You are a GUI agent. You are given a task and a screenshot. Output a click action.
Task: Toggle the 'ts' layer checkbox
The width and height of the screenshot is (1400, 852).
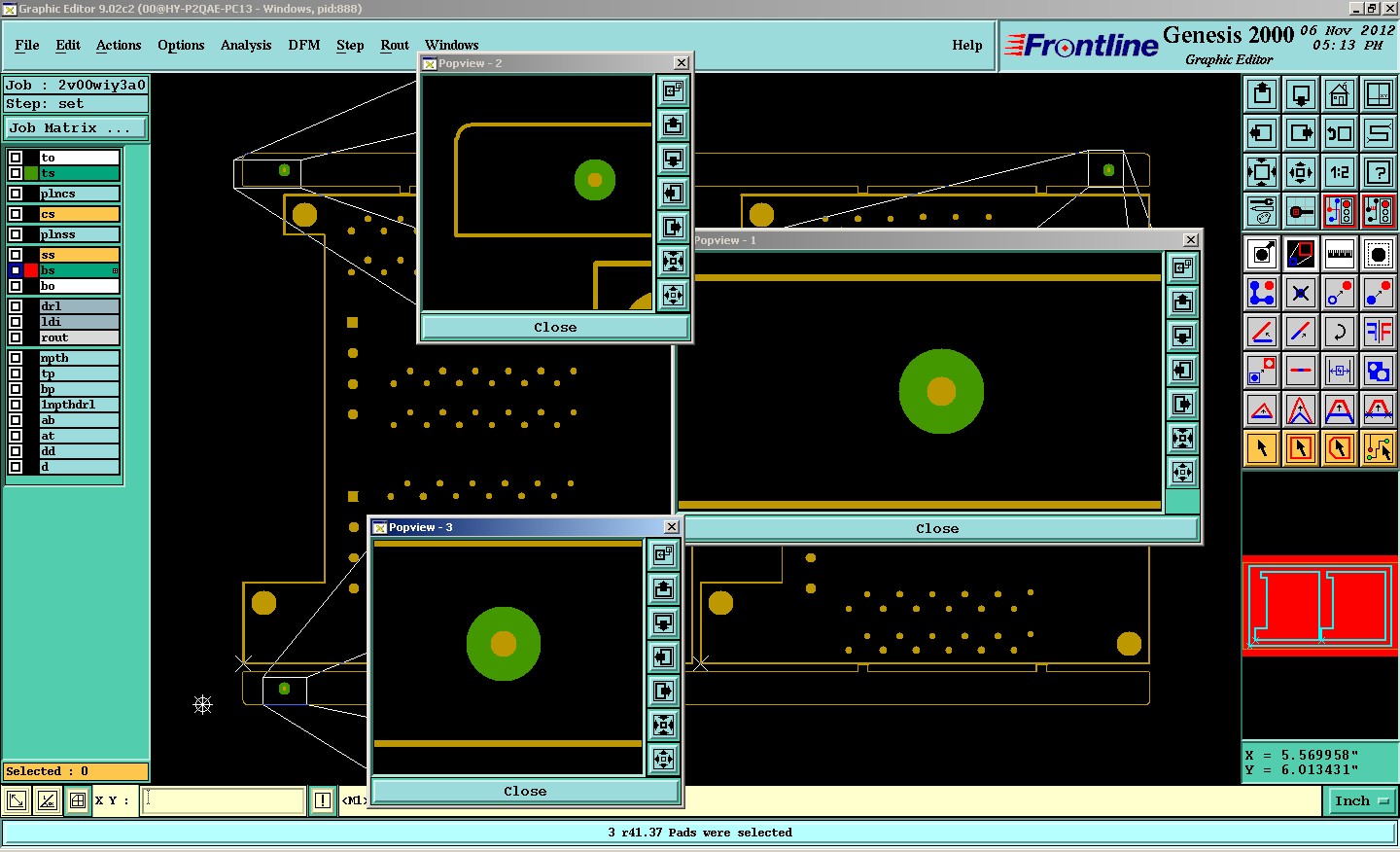click(16, 173)
